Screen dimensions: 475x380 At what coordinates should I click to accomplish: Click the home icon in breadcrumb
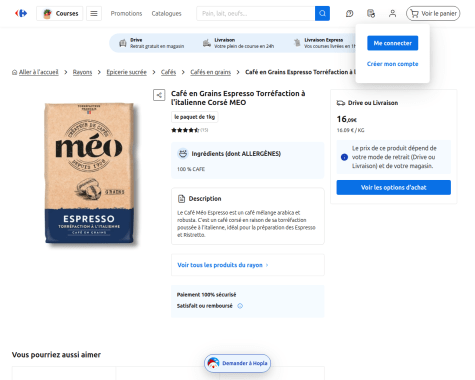click(14, 72)
